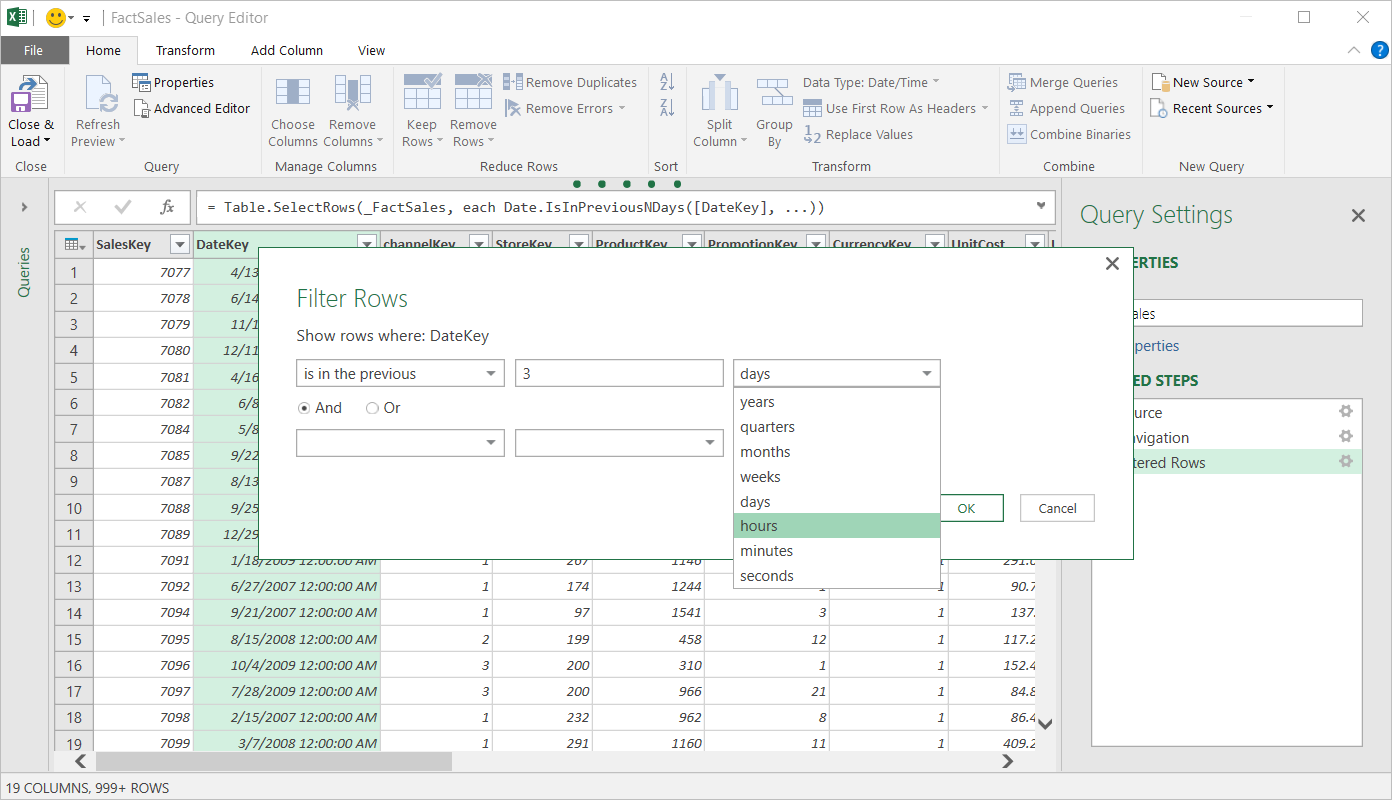Open the Add Column tab
Image resolution: width=1392 pixels, height=800 pixels.
click(x=286, y=50)
